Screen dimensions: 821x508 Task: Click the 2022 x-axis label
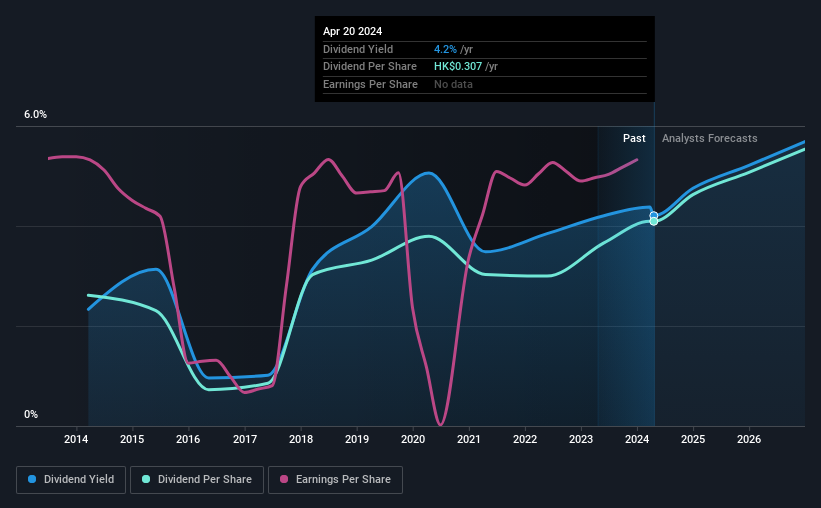[x=525, y=439]
